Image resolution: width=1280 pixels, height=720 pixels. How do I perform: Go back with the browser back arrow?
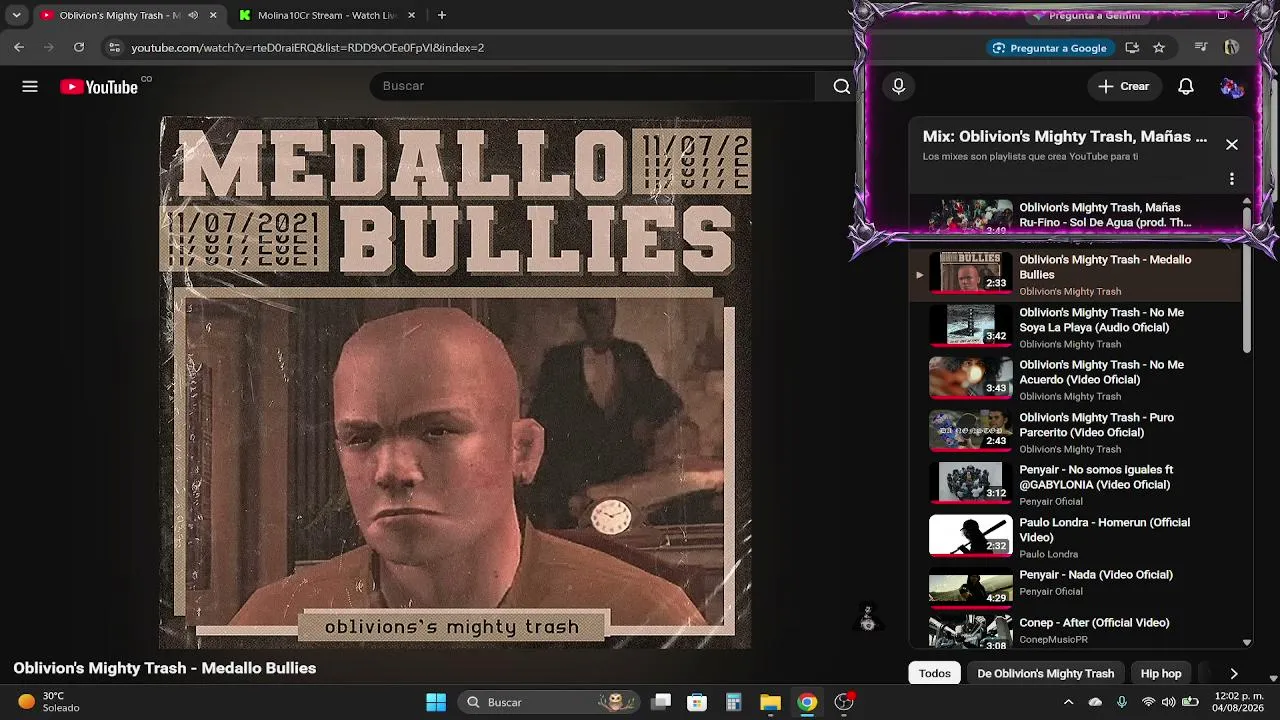point(19,47)
